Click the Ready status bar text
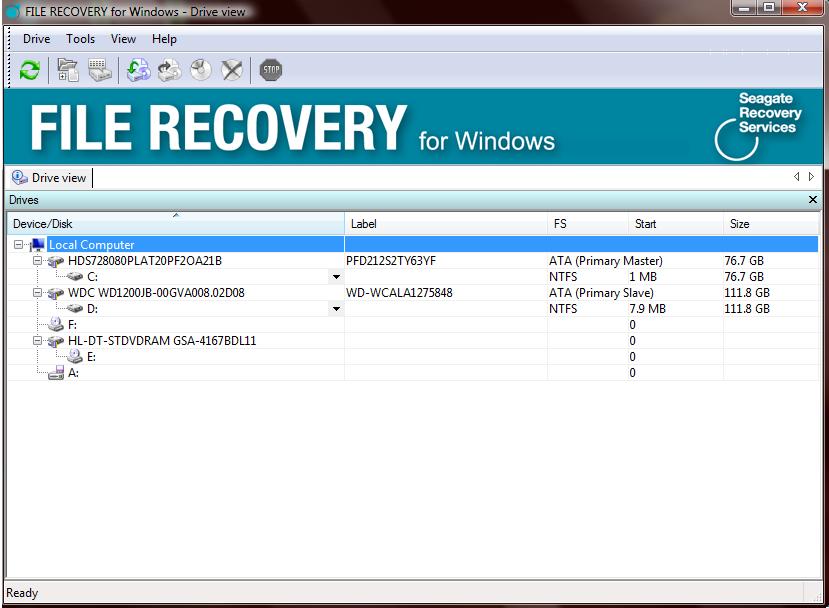Image resolution: width=829 pixels, height=608 pixels. tap(22, 593)
